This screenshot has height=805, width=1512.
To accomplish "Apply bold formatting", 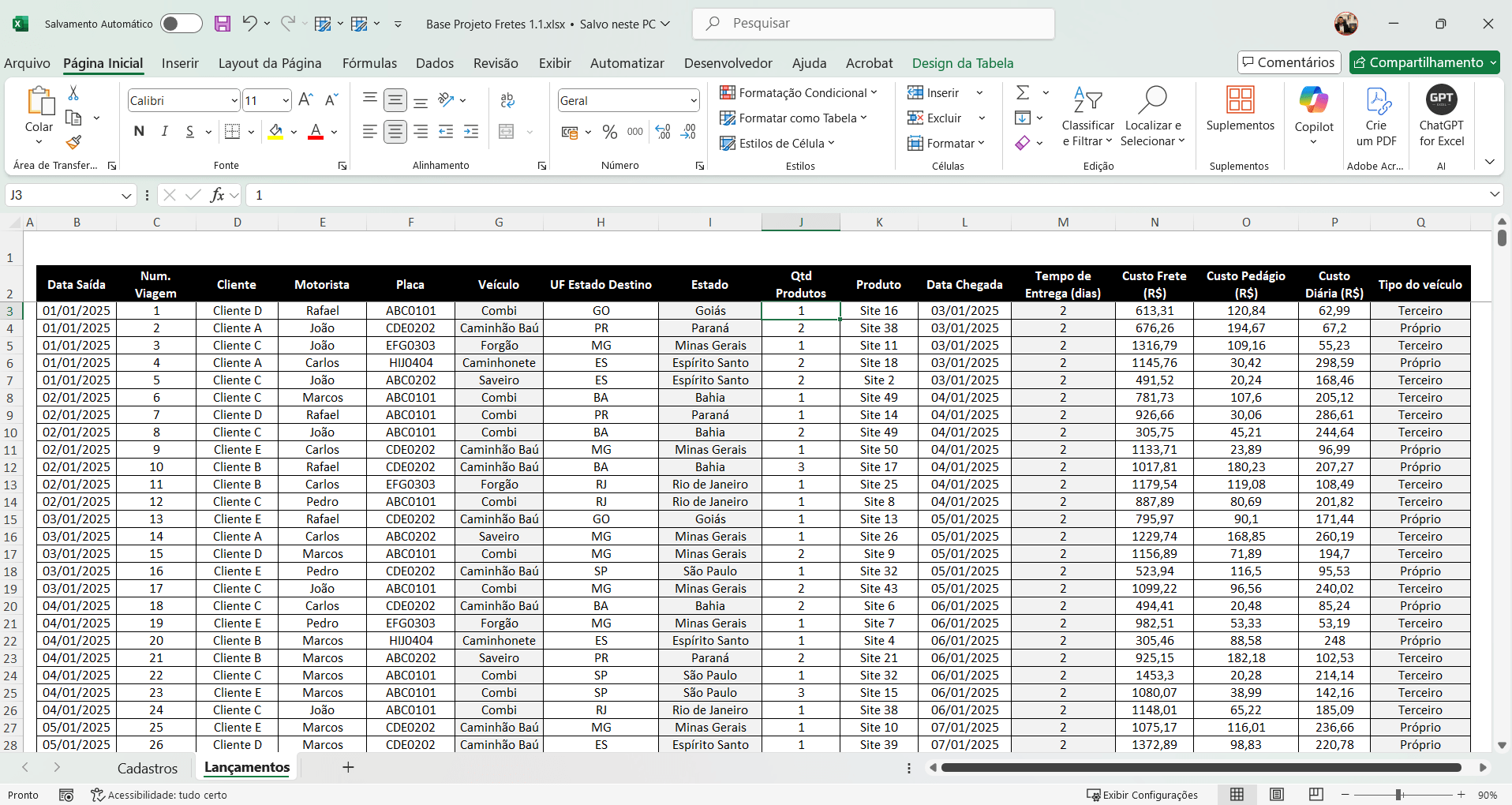I will click(139, 131).
